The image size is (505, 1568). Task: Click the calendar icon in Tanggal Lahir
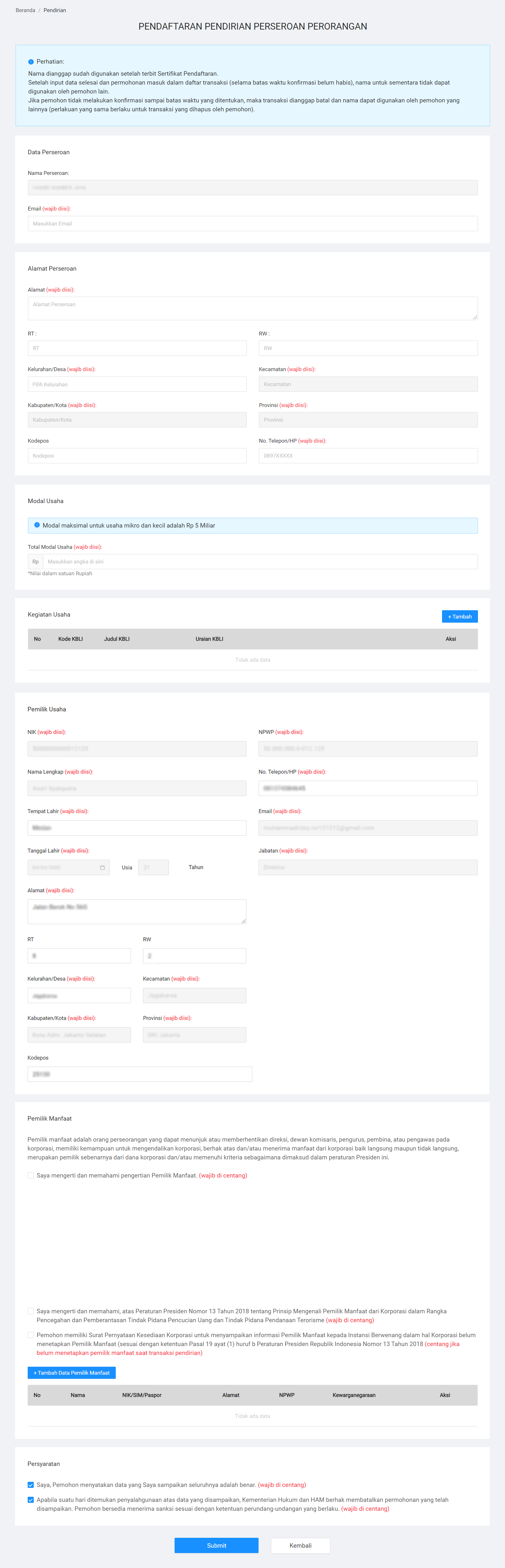[102, 867]
